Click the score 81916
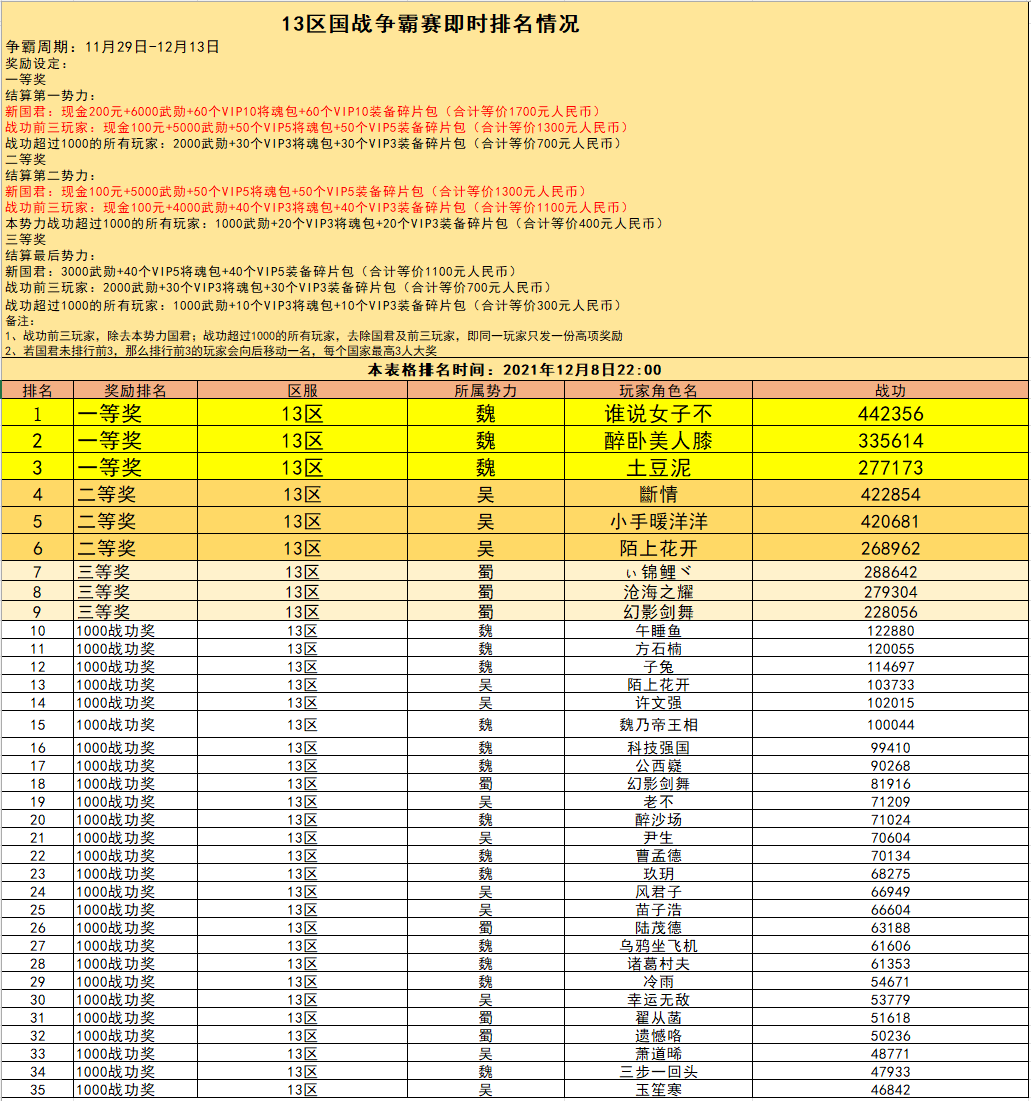Screen dimensions: 1031x1101 [x=891, y=784]
